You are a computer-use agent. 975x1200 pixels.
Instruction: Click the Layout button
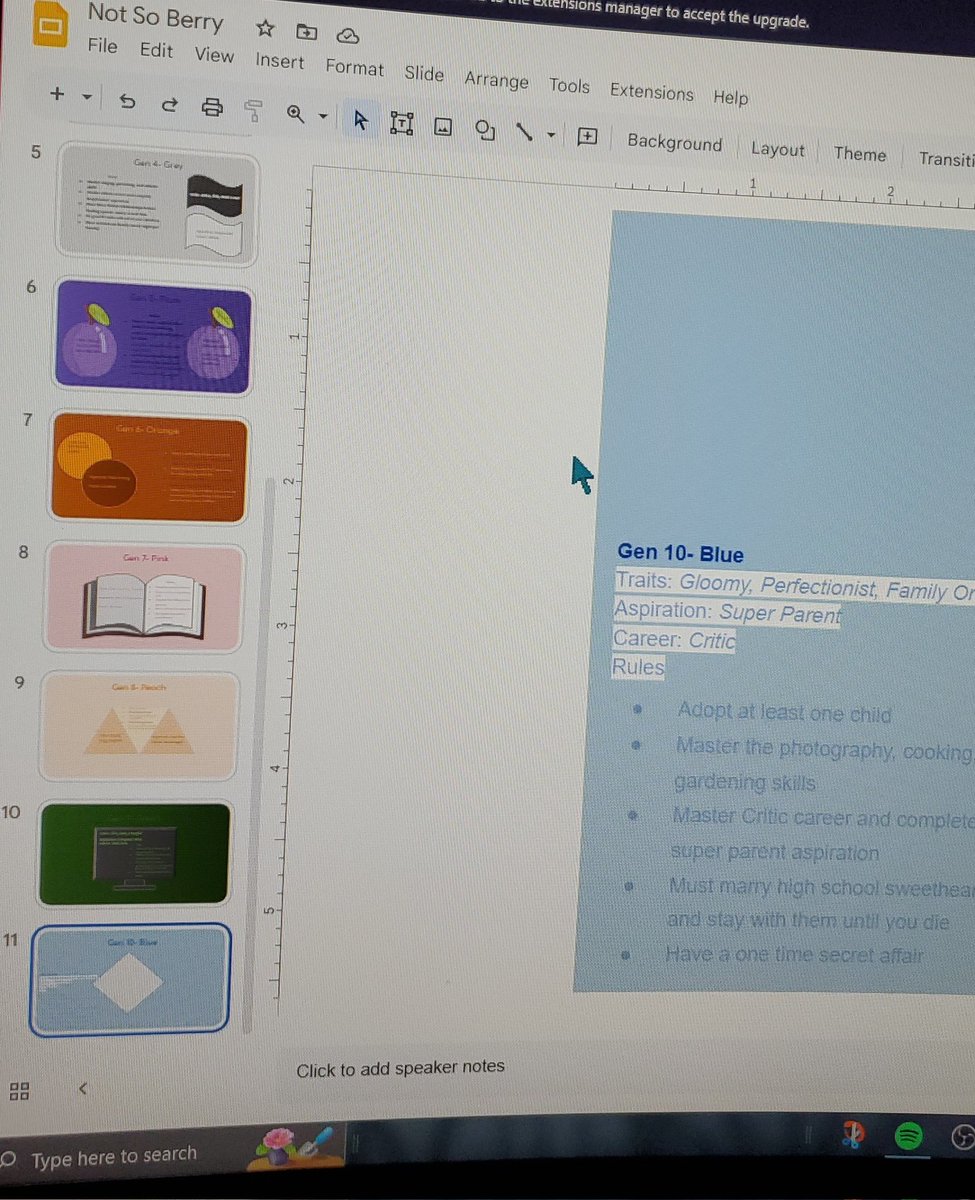(777, 149)
